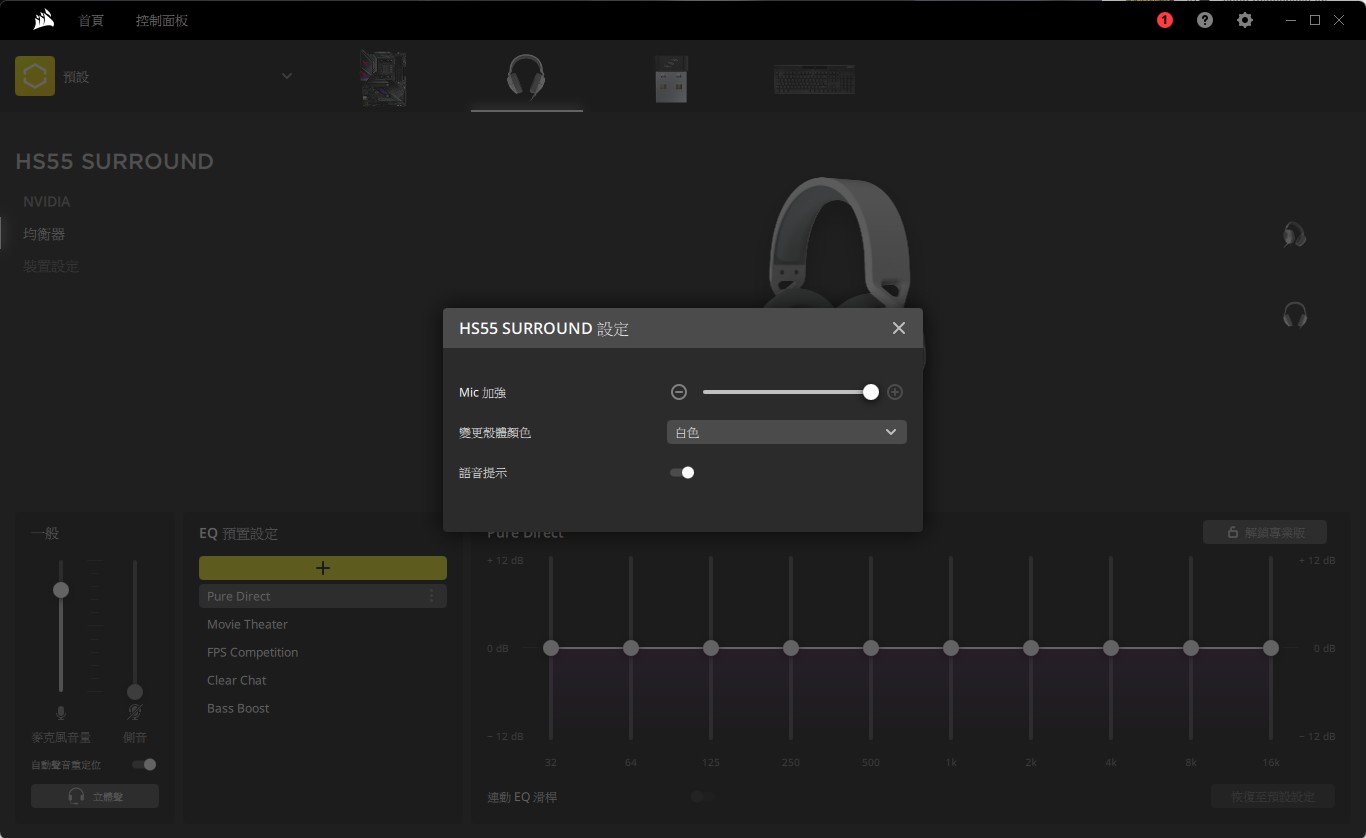Click the 4k EQ band handle
Image resolution: width=1366 pixels, height=838 pixels.
point(1111,648)
